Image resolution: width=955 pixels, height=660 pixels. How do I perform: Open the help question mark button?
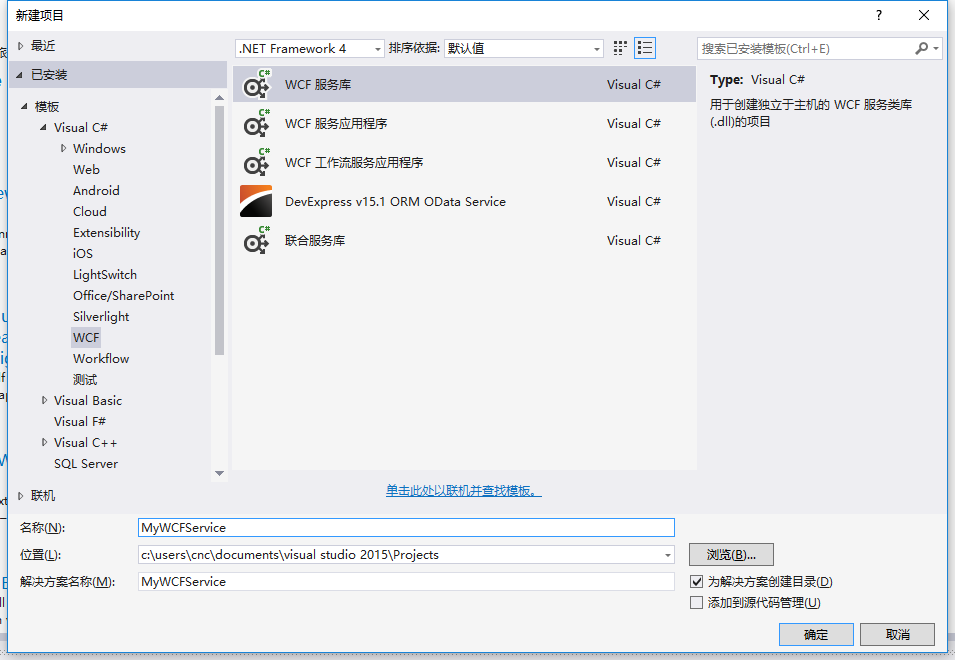click(878, 15)
